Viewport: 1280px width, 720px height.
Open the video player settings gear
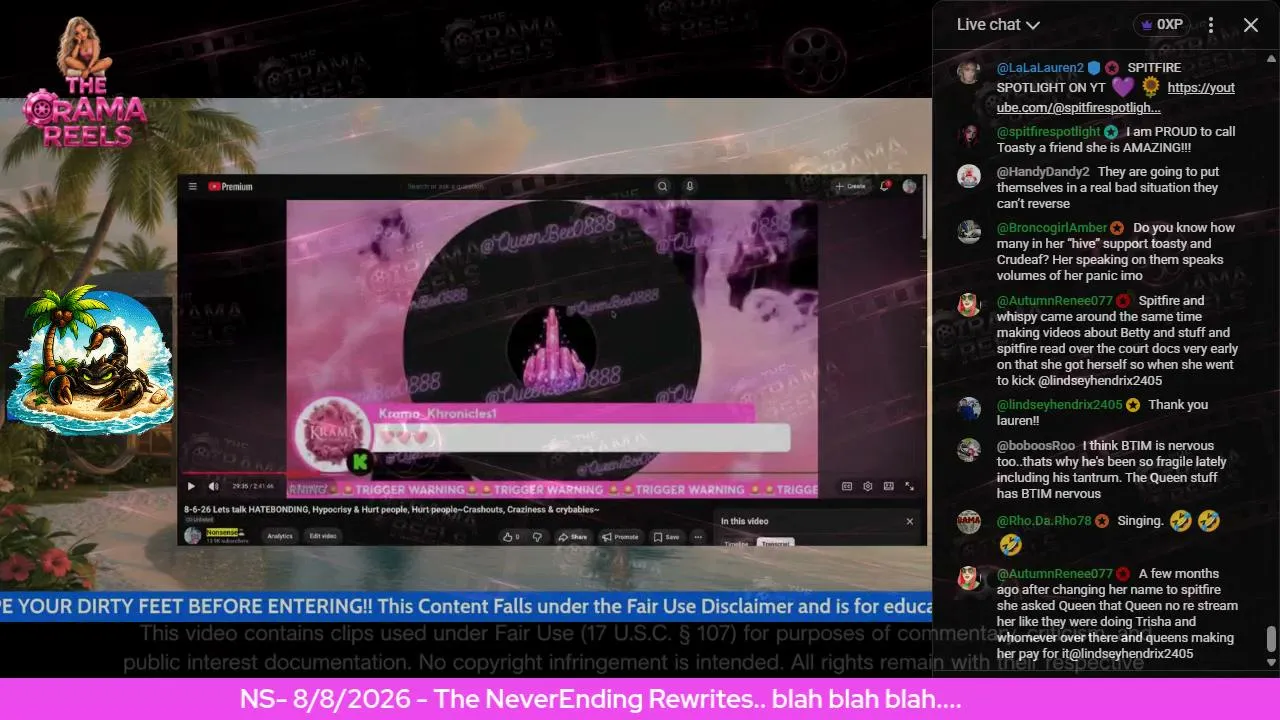click(868, 487)
